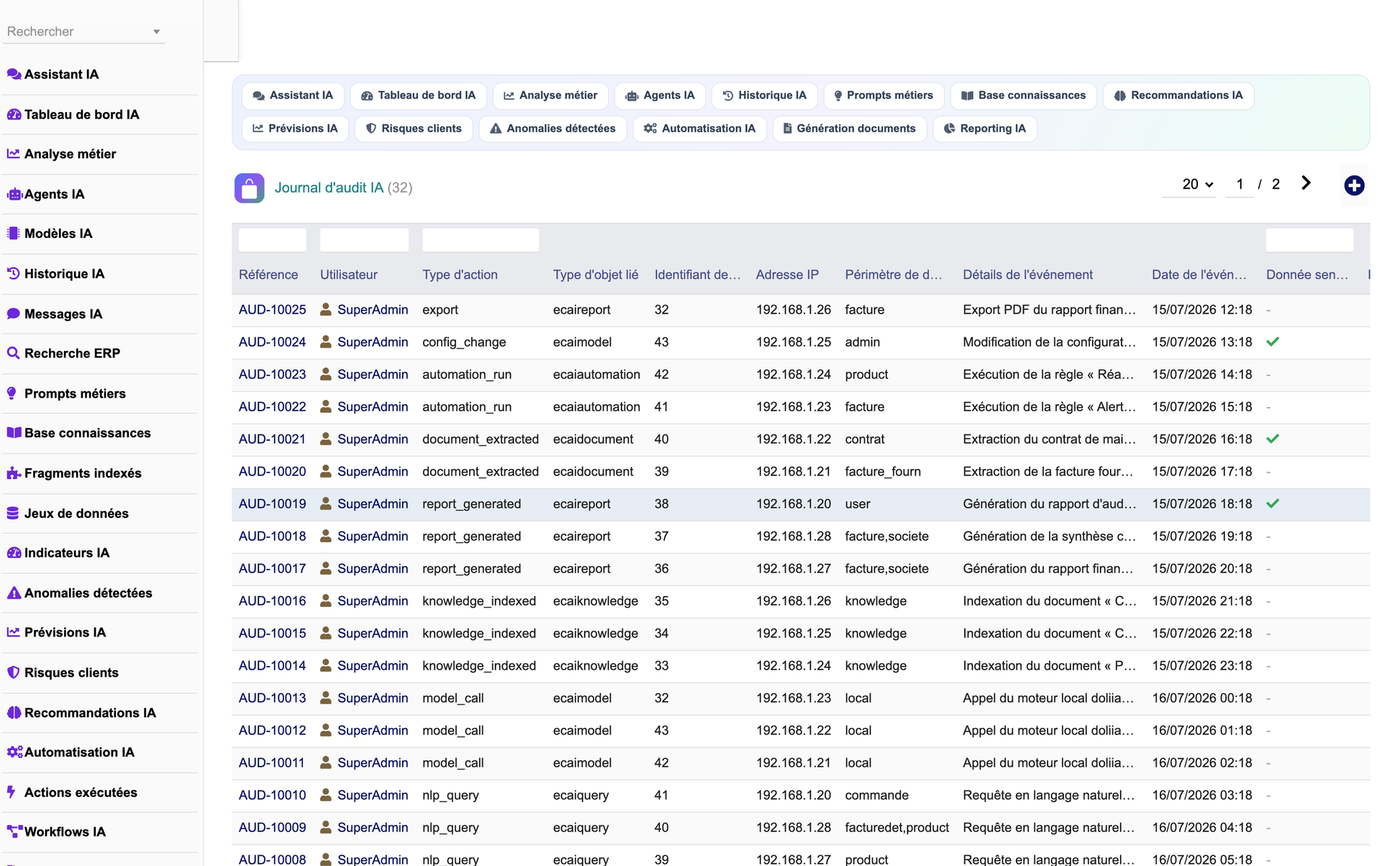
Task: Click the Journal d'audit IA lock icon
Action: [x=249, y=188]
